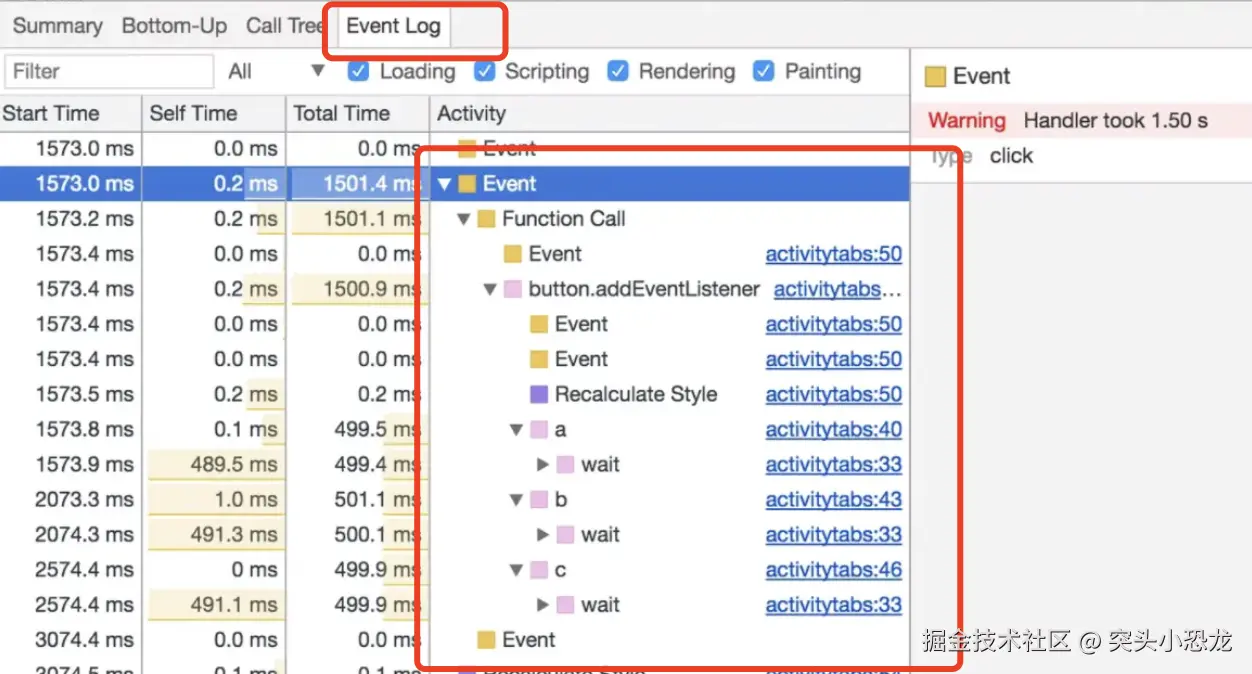The height and width of the screenshot is (674, 1252).
Task: Open activitytabs:50 link on Recalculate Style row
Action: point(834,394)
